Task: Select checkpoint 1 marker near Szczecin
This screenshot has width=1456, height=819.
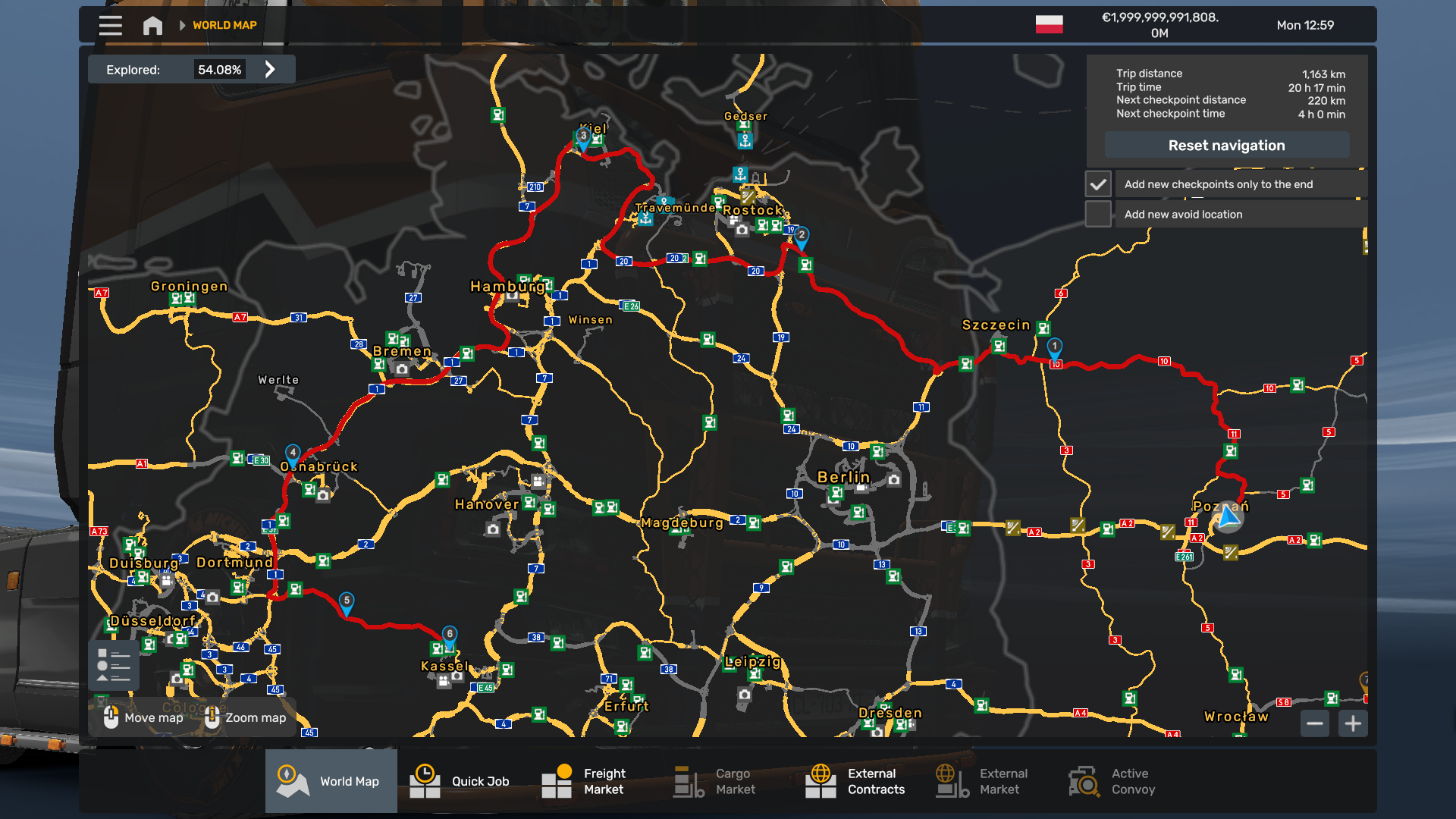Action: 1054,349
